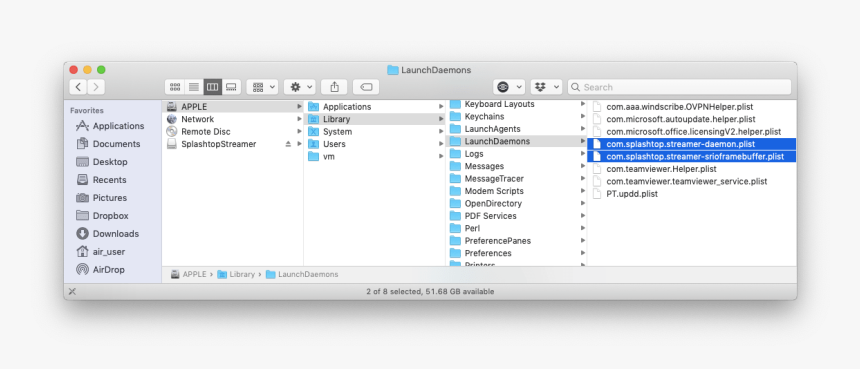Select the Keychains folder
Viewport: 860px width, 369px height.
(516, 116)
